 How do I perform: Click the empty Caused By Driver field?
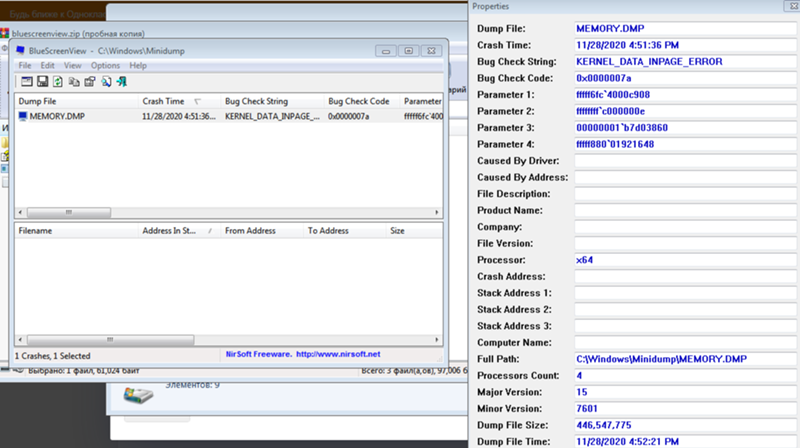[685, 161]
